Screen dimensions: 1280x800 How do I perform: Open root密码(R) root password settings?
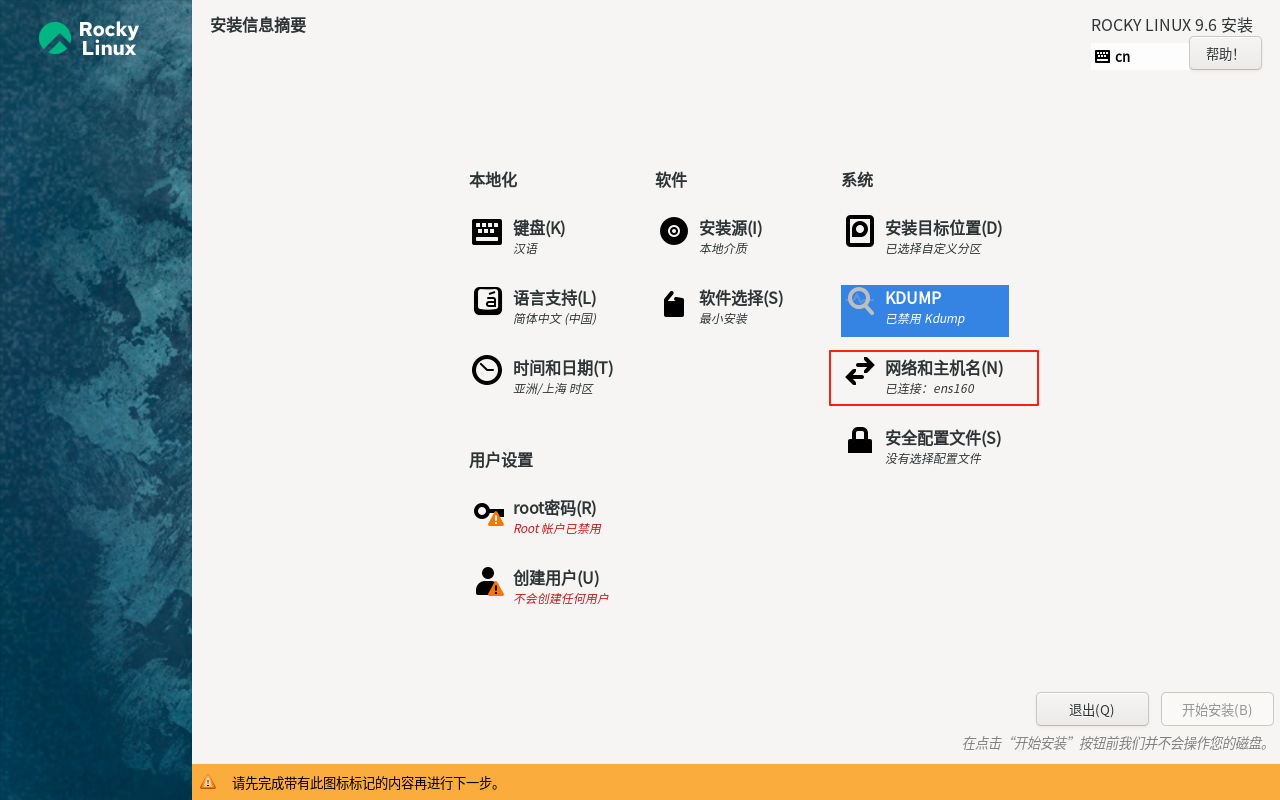555,508
